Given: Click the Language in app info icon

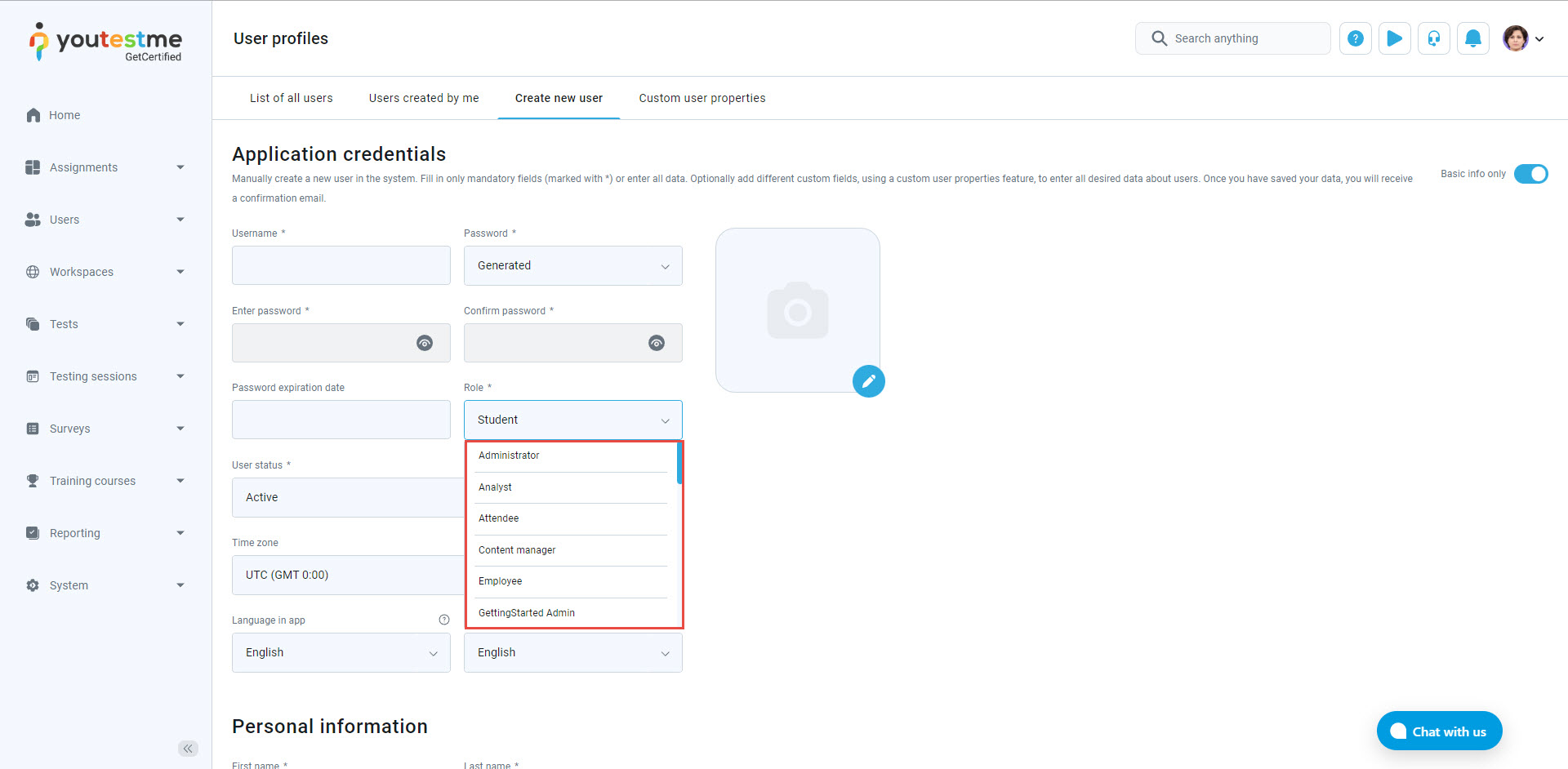Looking at the screenshot, I should coord(444,620).
